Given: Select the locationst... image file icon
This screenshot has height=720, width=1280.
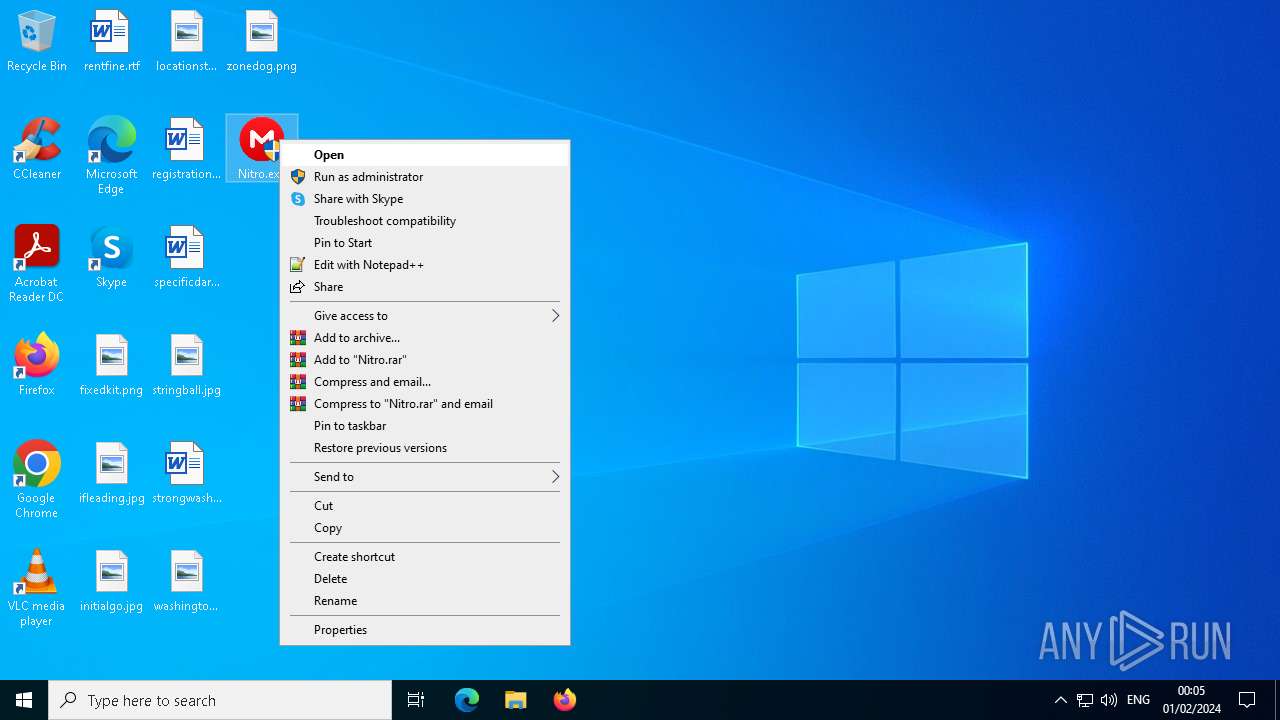Looking at the screenshot, I should pyautogui.click(x=187, y=42).
